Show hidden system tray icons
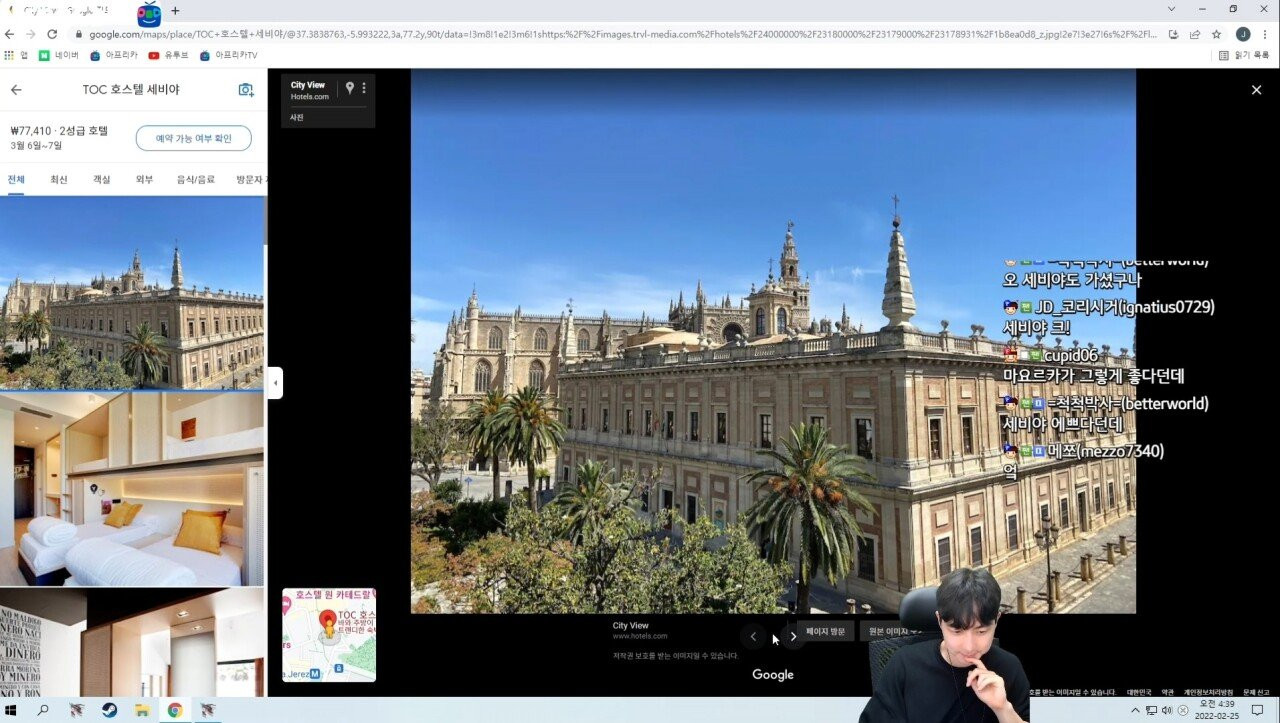The height and width of the screenshot is (723, 1280). (x=1135, y=710)
